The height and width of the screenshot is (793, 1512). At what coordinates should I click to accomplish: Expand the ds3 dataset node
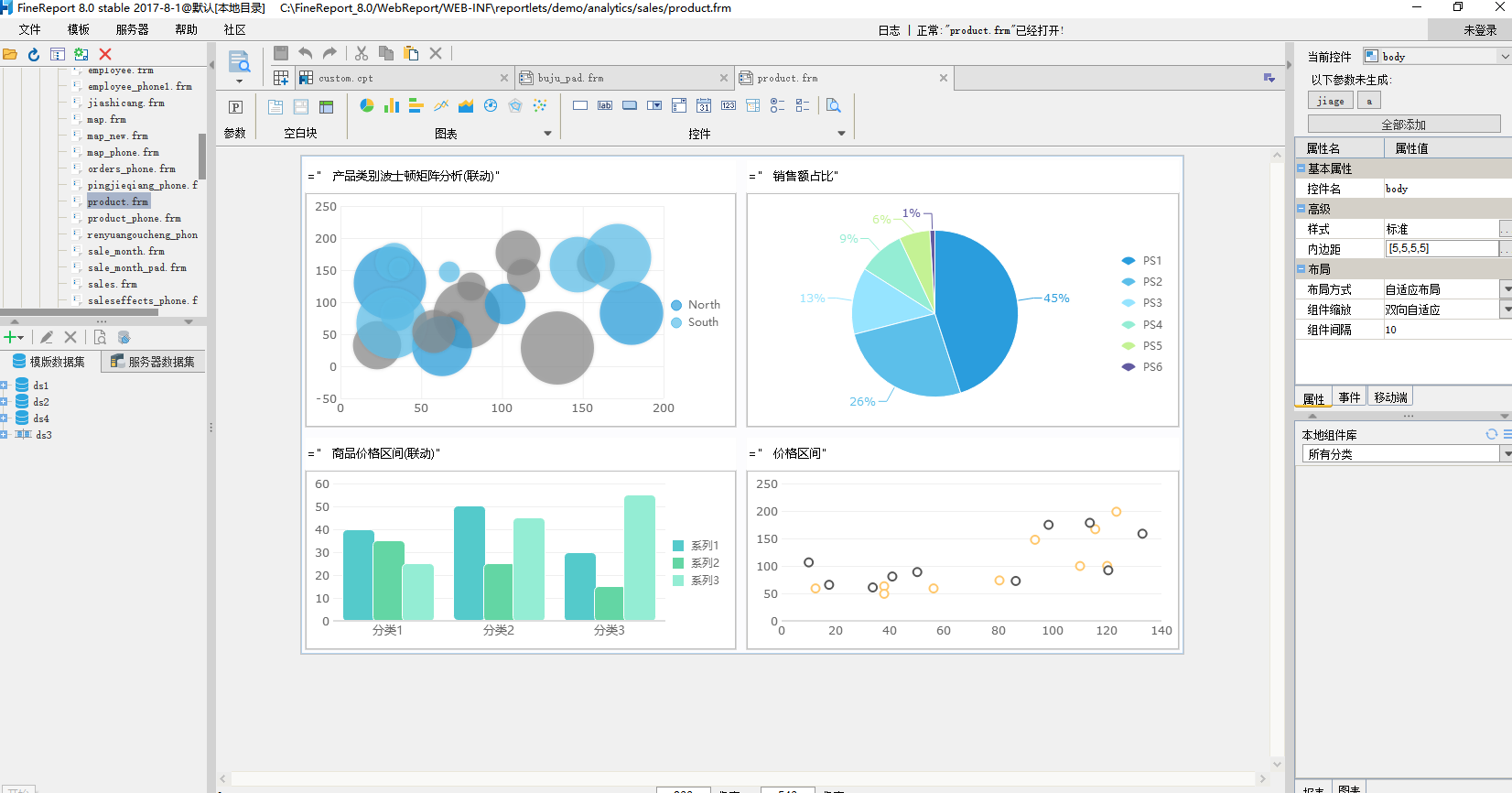[4, 434]
